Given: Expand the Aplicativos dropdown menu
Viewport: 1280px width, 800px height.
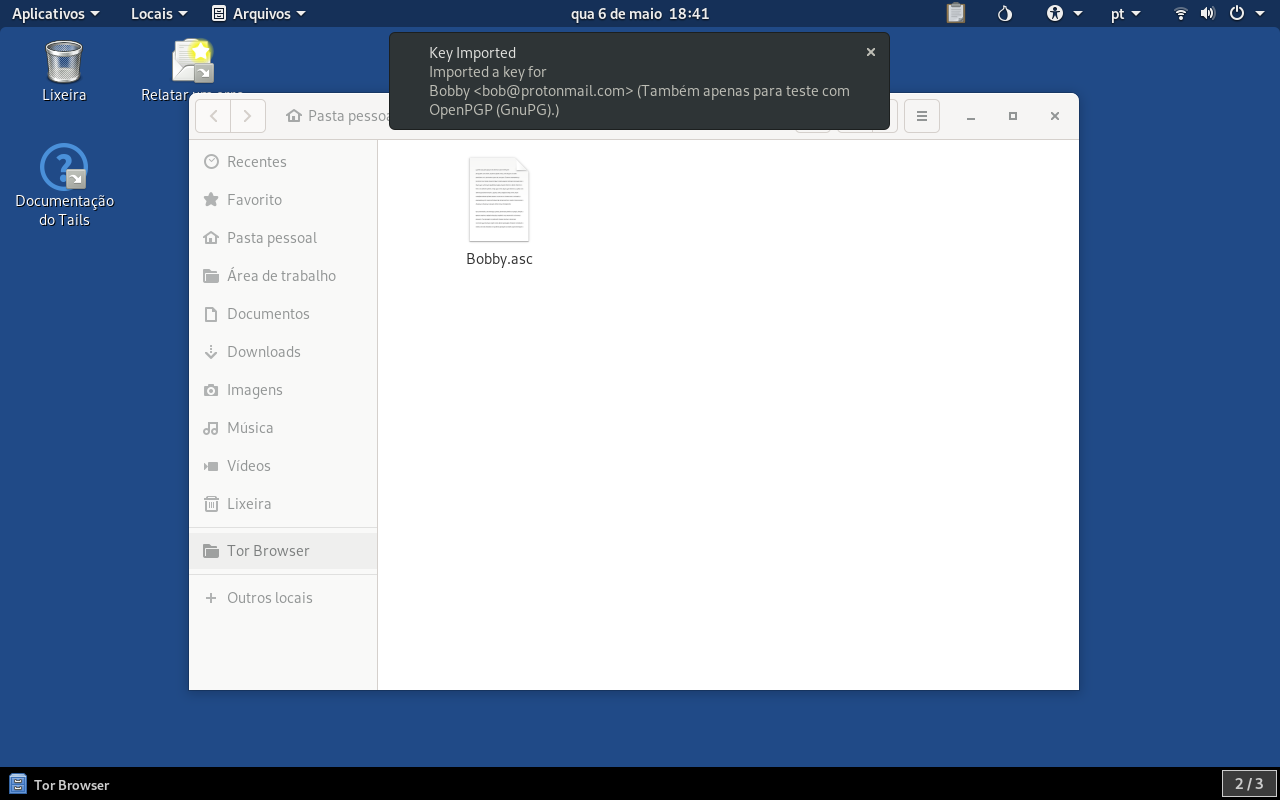Looking at the screenshot, I should tap(56, 14).
